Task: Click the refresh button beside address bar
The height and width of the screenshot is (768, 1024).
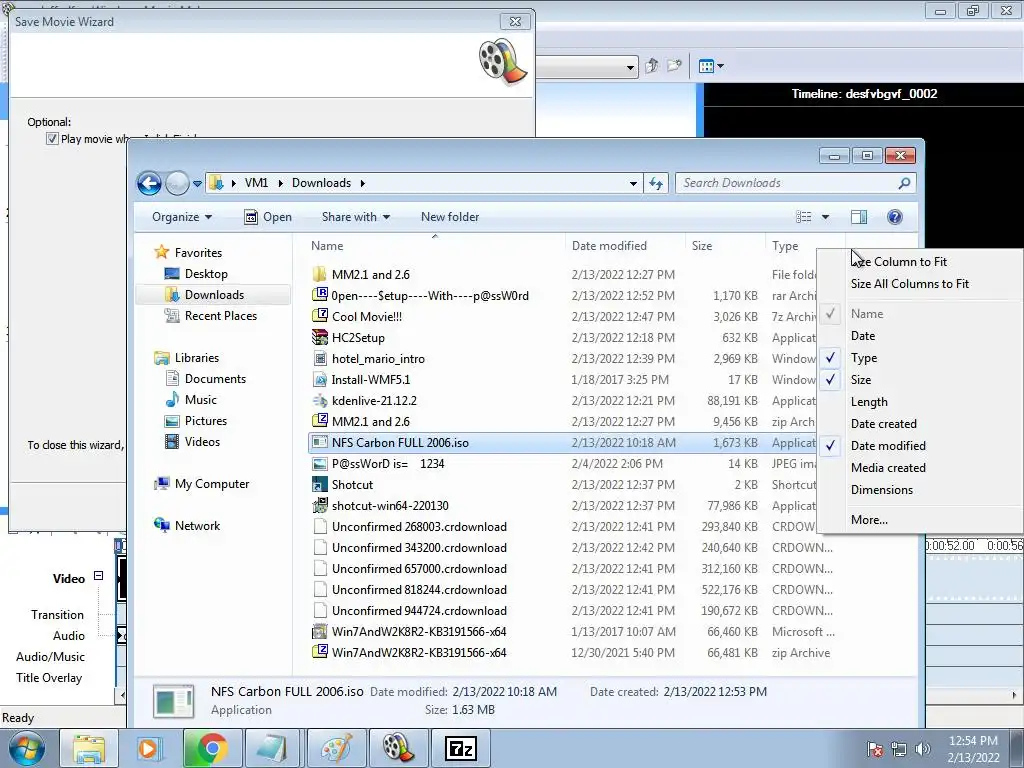Action: click(x=656, y=184)
